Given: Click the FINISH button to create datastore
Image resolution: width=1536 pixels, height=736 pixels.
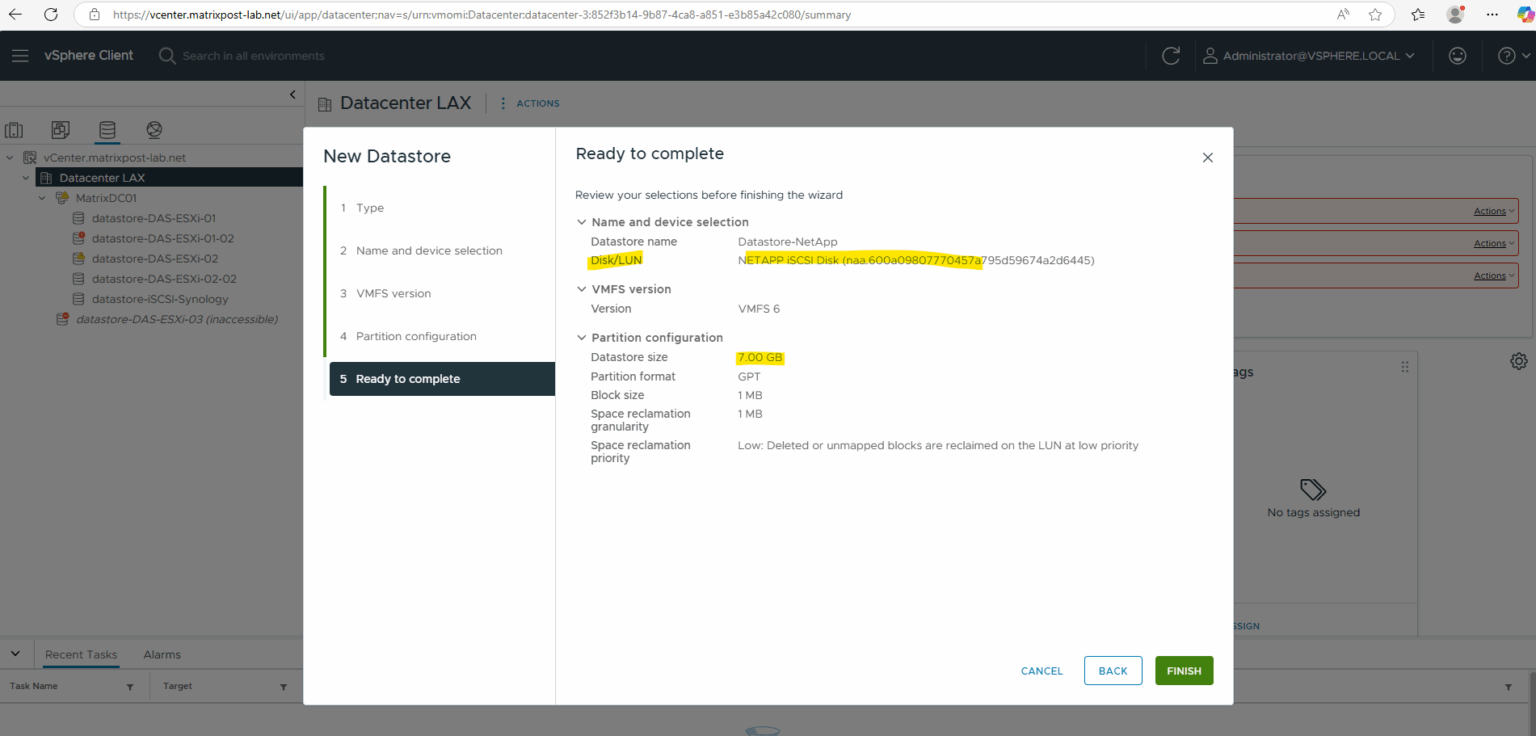Looking at the screenshot, I should (x=1184, y=670).
